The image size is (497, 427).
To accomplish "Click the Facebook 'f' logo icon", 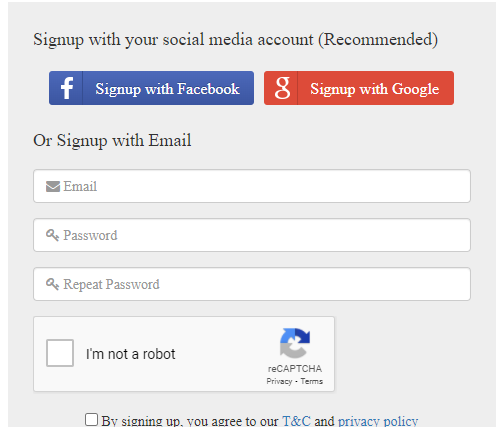I will (67, 88).
